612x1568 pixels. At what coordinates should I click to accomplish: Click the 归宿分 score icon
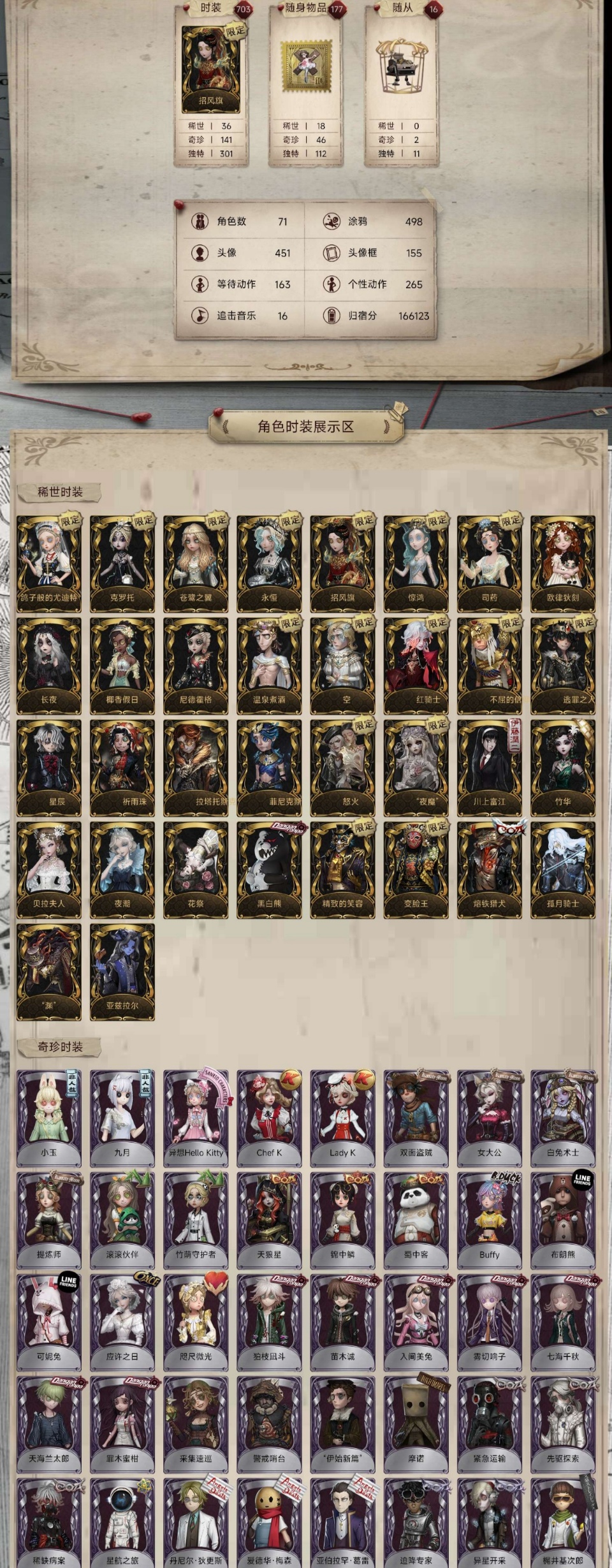[331, 315]
